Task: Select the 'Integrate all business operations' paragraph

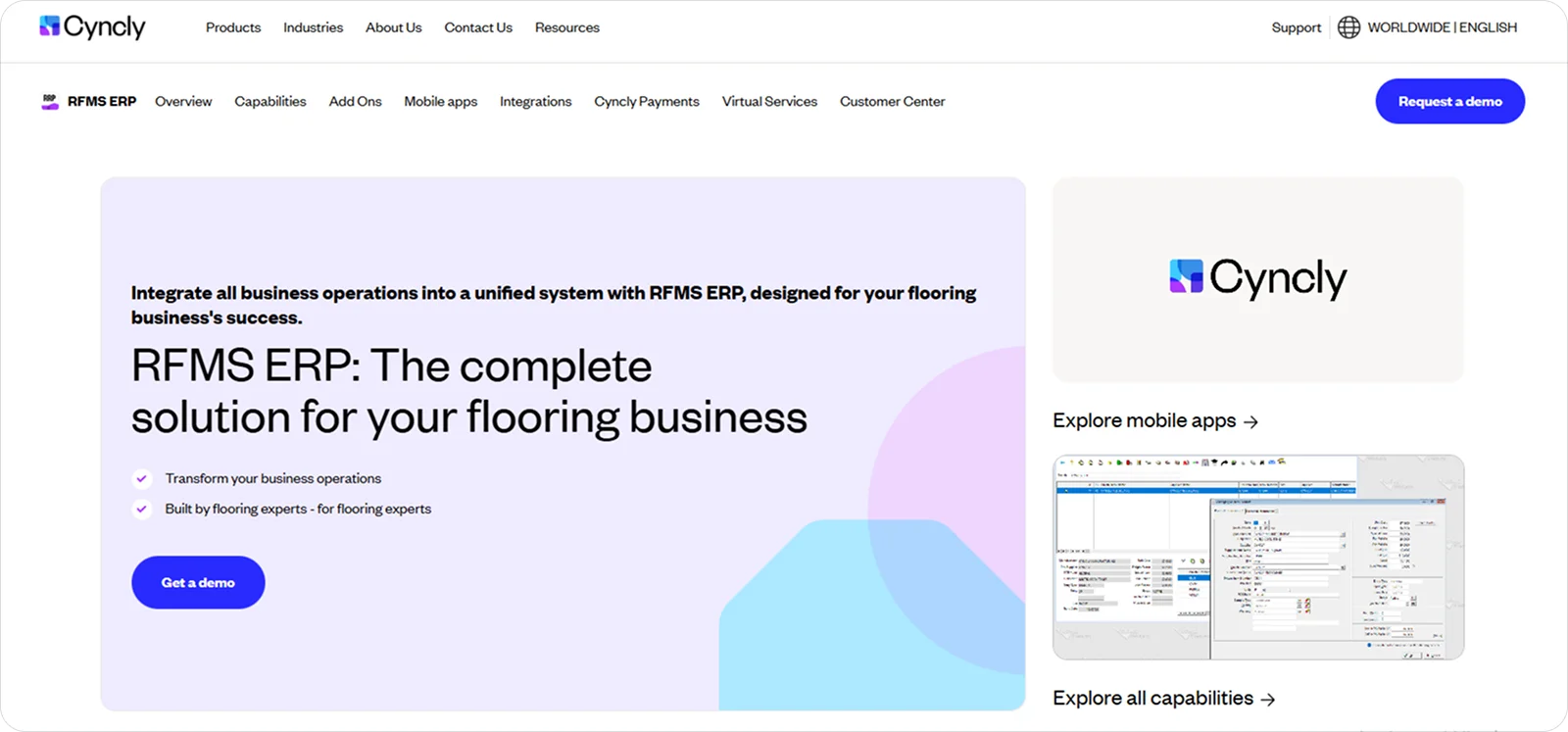Action: coord(554,305)
